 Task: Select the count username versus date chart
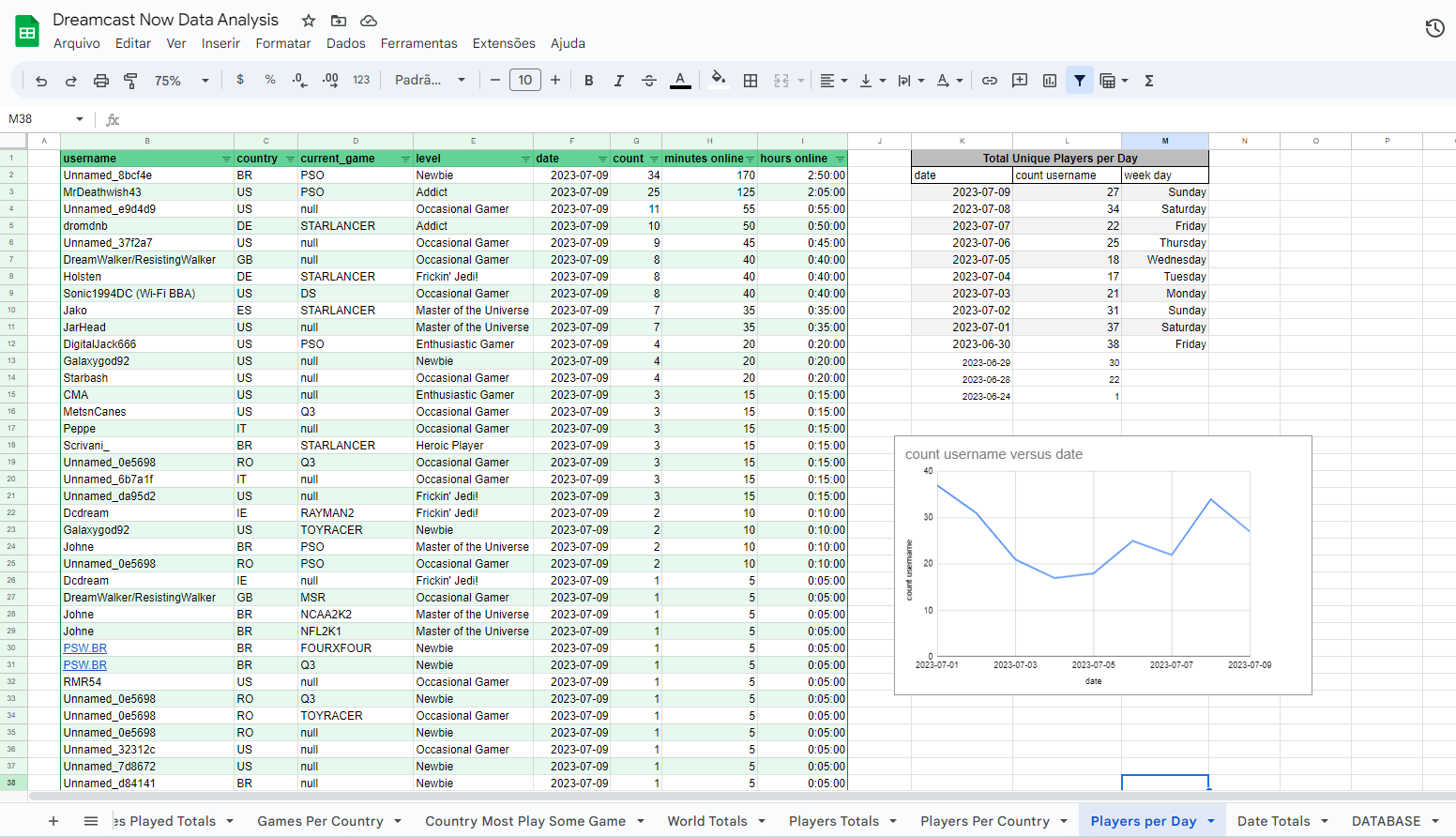[1103, 566]
